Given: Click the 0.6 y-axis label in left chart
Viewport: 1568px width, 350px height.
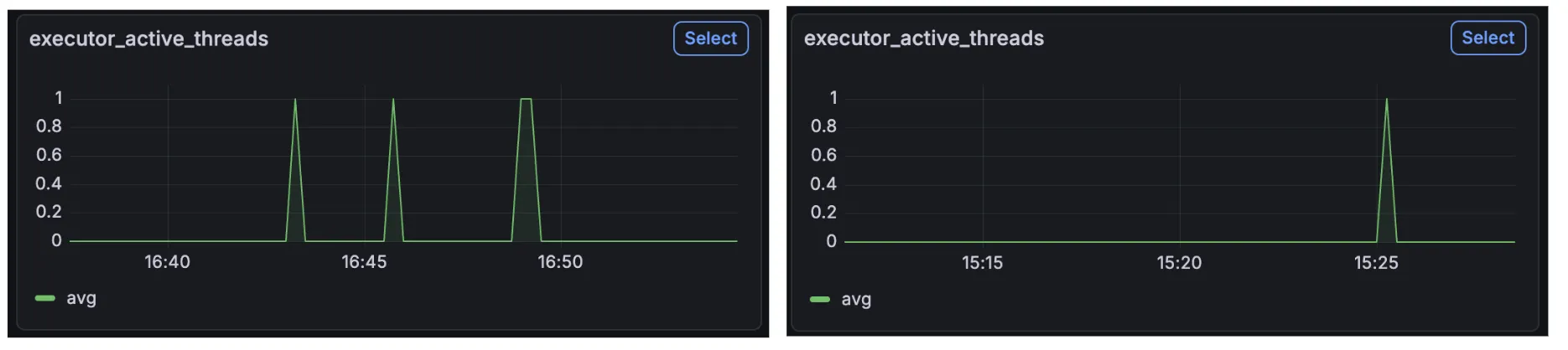Looking at the screenshot, I should [x=49, y=155].
